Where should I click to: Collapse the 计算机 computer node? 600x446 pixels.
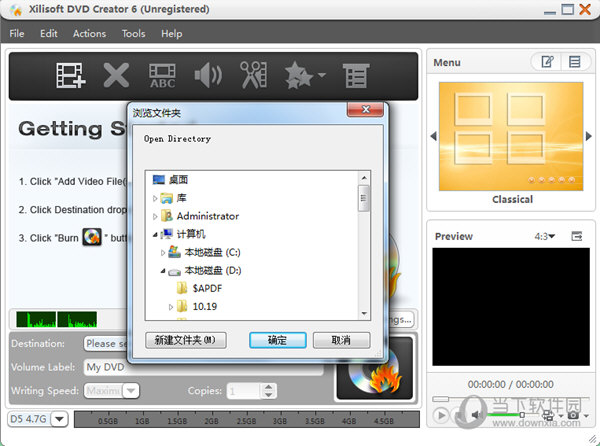(x=155, y=234)
